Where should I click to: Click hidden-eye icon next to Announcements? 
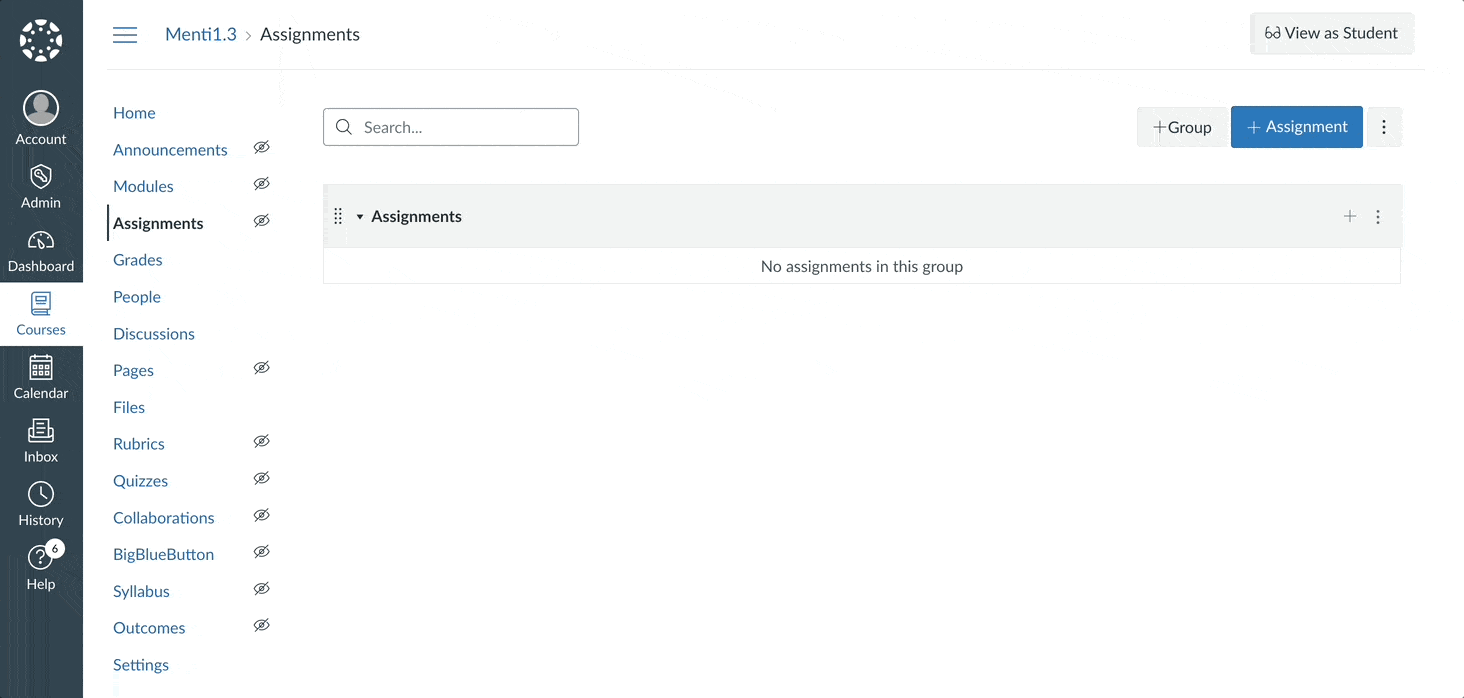point(262,148)
